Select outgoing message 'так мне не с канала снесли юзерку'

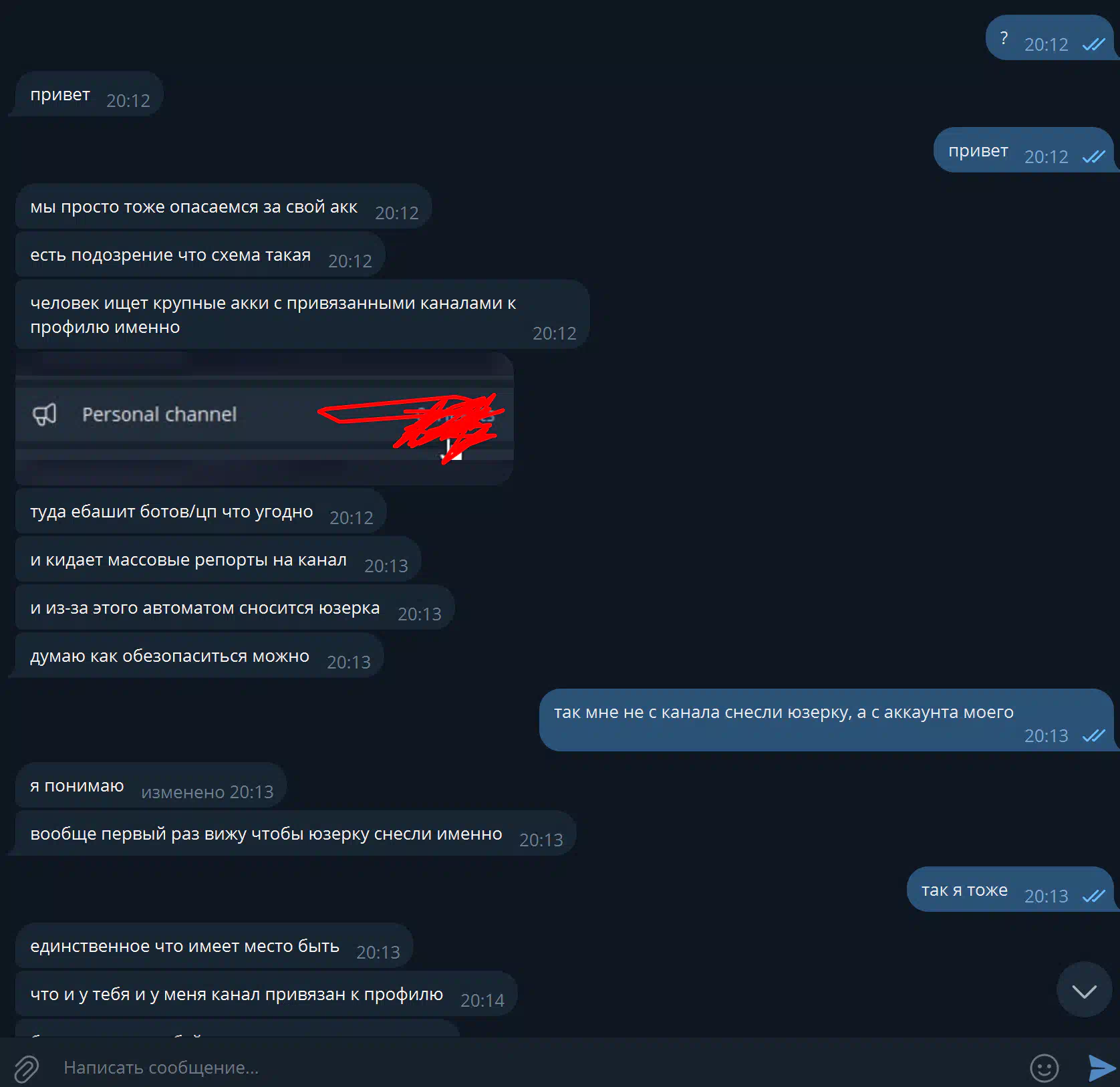pyautogui.click(x=827, y=720)
